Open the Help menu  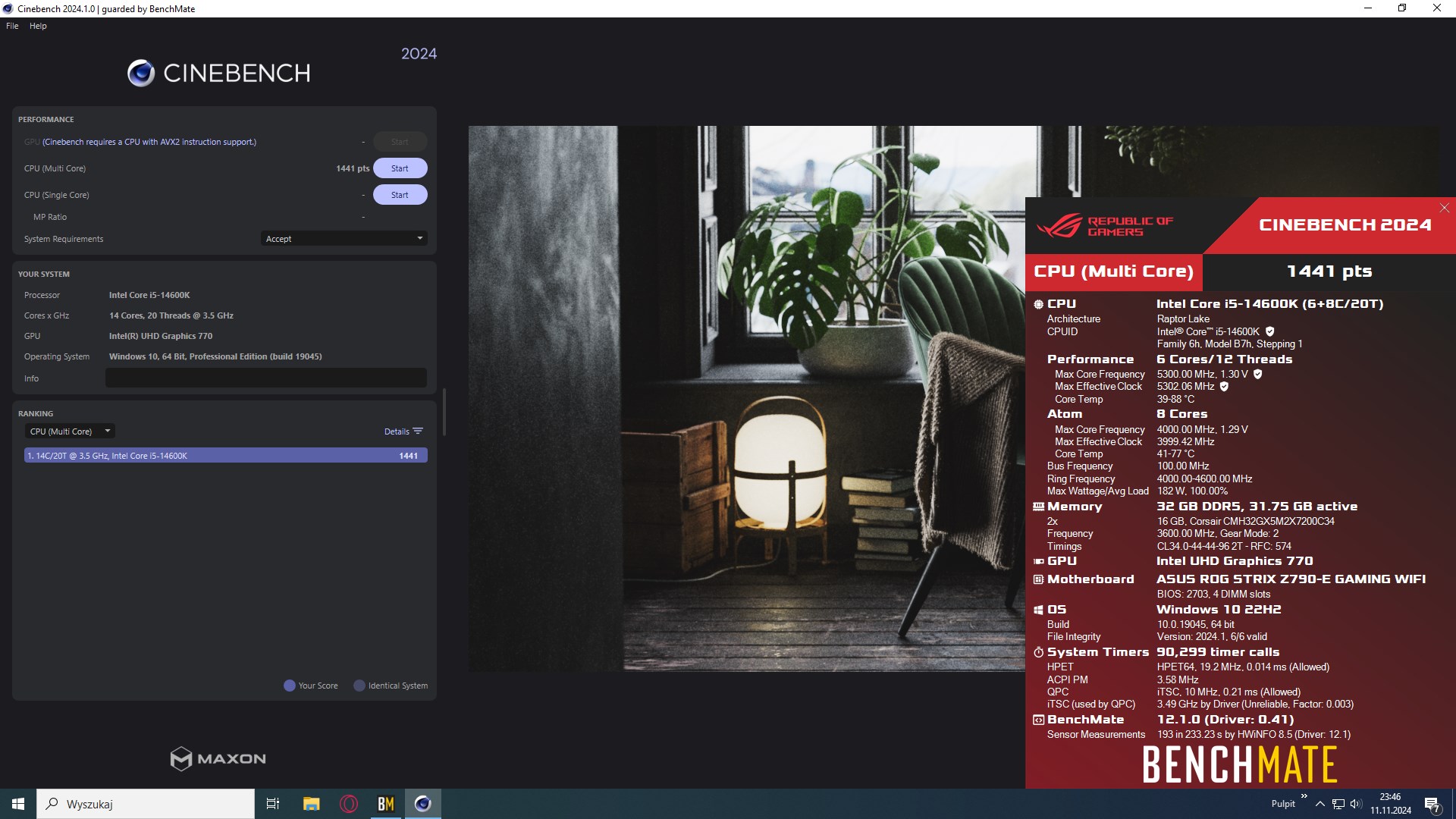pyautogui.click(x=38, y=26)
